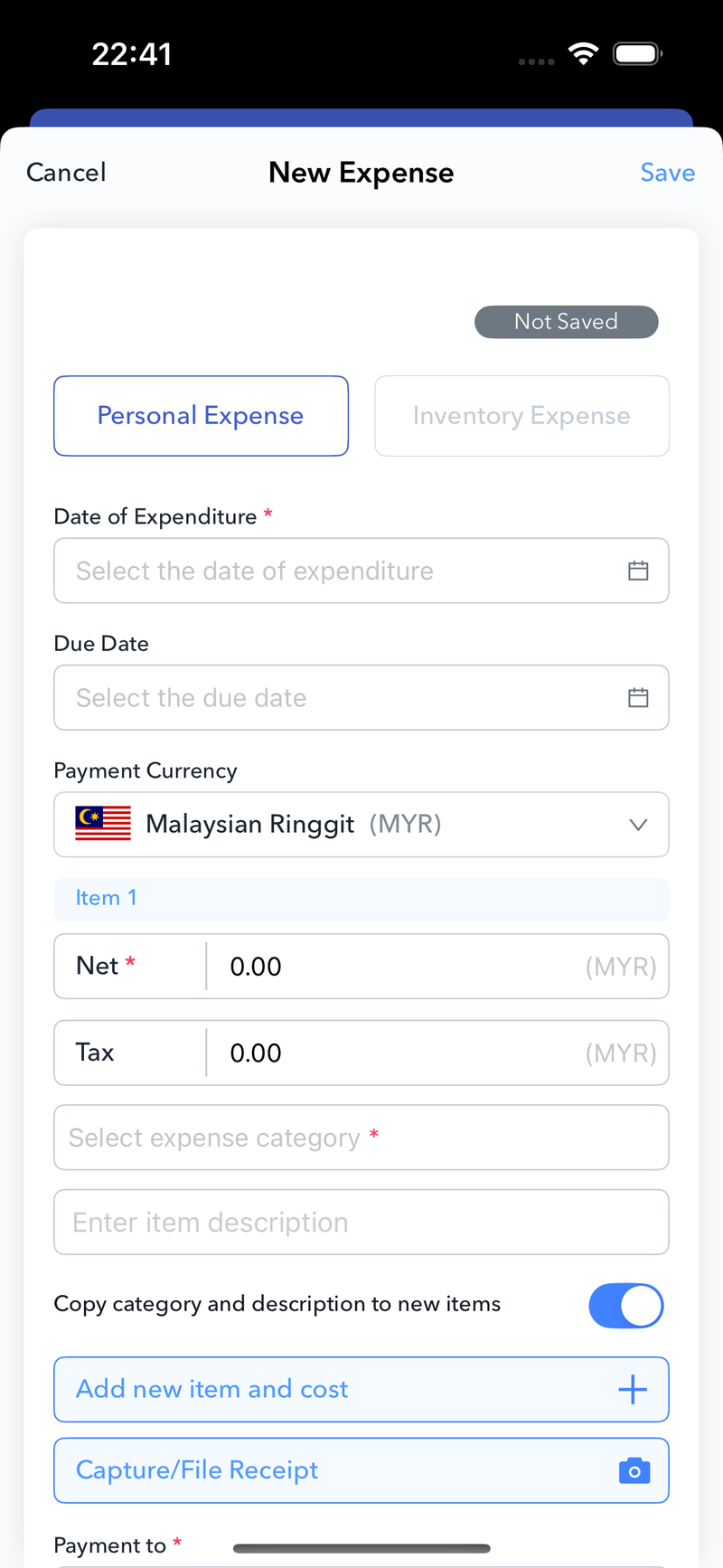Cancel the new expense form
Image resolution: width=723 pixels, height=1568 pixels.
coord(66,173)
